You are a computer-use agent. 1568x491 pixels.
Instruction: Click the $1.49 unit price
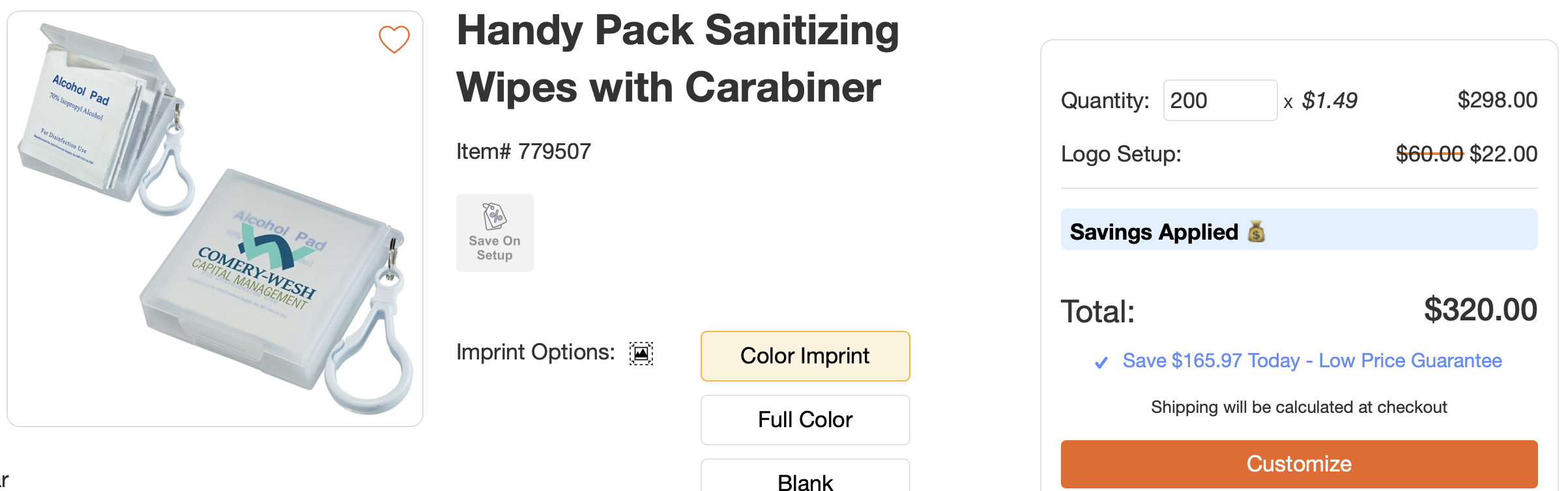pyautogui.click(x=1329, y=101)
